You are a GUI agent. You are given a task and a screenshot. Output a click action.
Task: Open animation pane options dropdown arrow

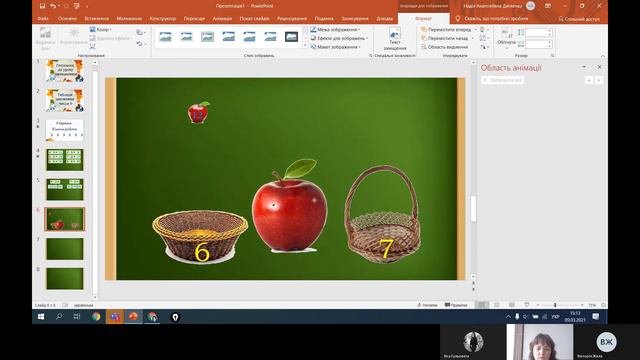pos(584,67)
